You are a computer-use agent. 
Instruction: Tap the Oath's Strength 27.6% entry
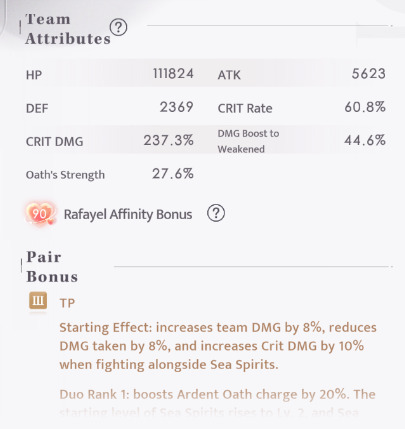[110, 174]
